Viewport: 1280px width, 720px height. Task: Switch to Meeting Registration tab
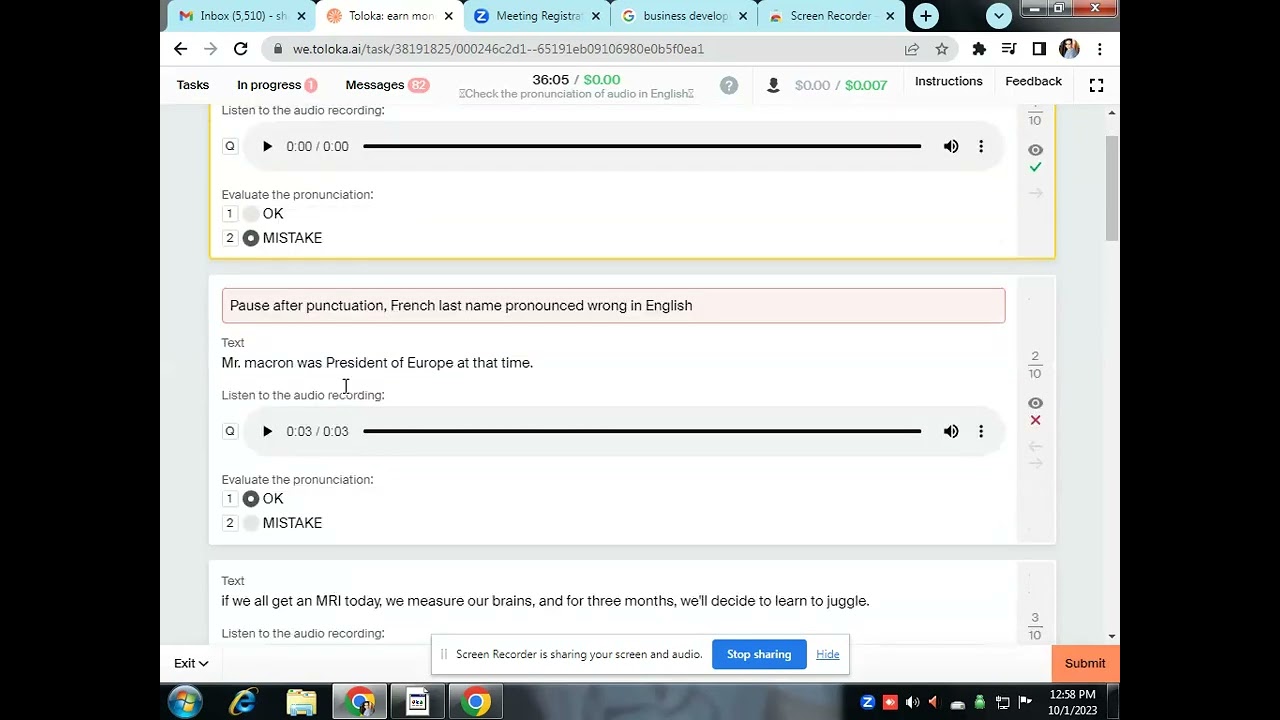point(538,16)
